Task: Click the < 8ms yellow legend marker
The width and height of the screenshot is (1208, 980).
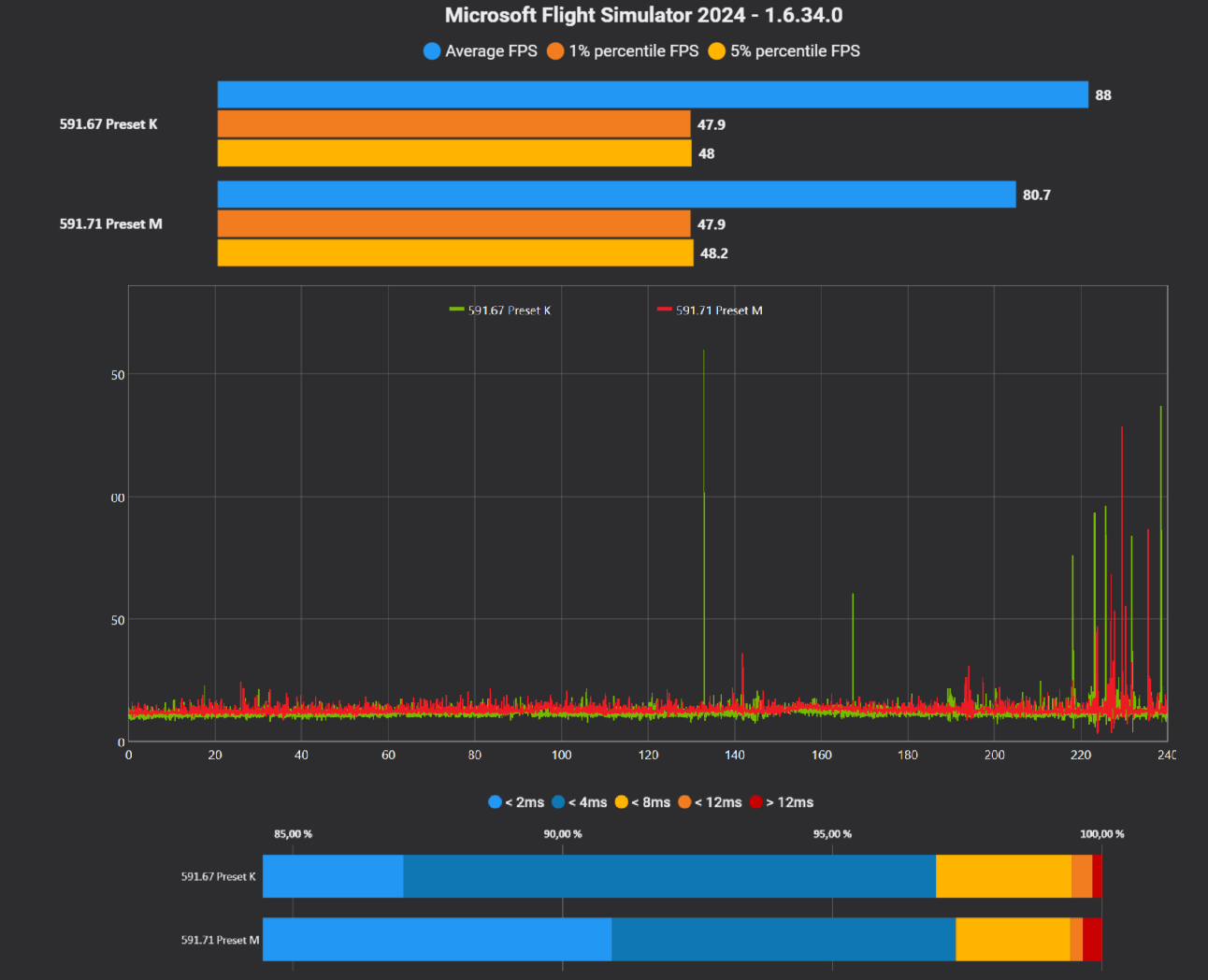Action: click(622, 802)
